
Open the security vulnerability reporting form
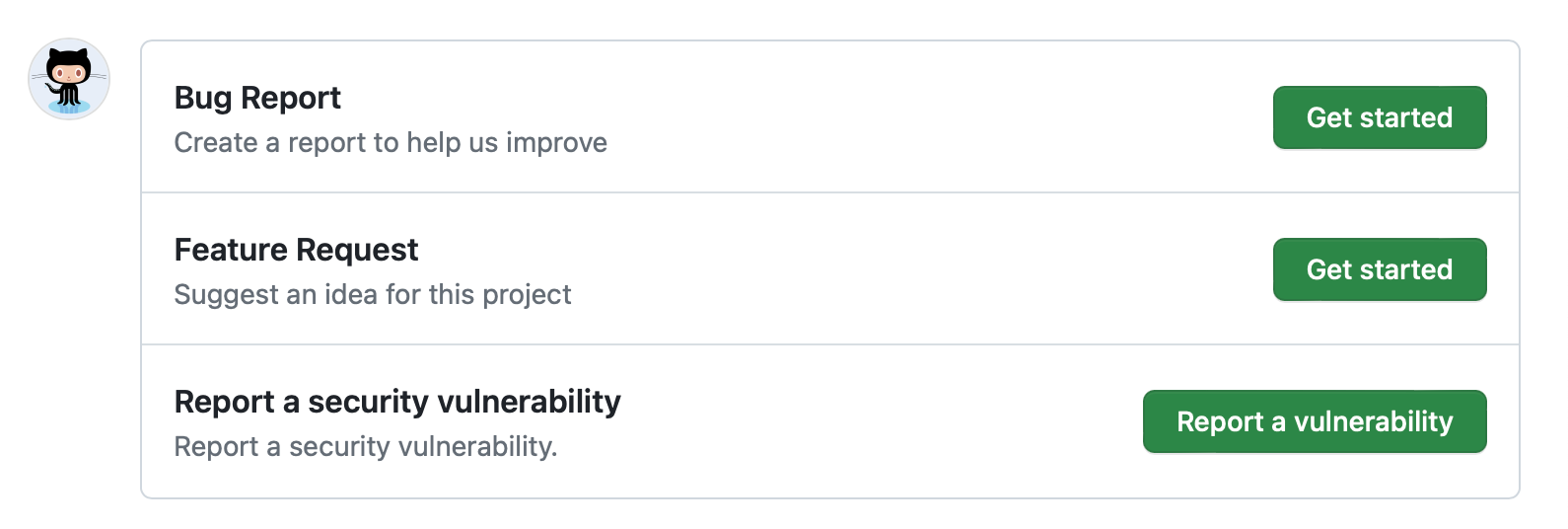[1314, 421]
